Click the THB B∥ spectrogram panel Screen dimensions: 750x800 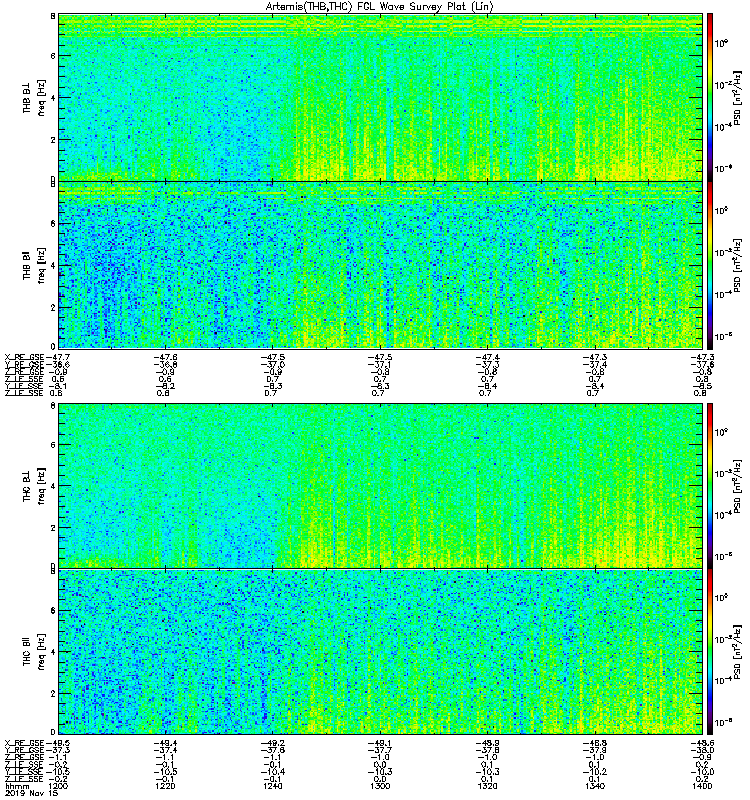pos(381,265)
